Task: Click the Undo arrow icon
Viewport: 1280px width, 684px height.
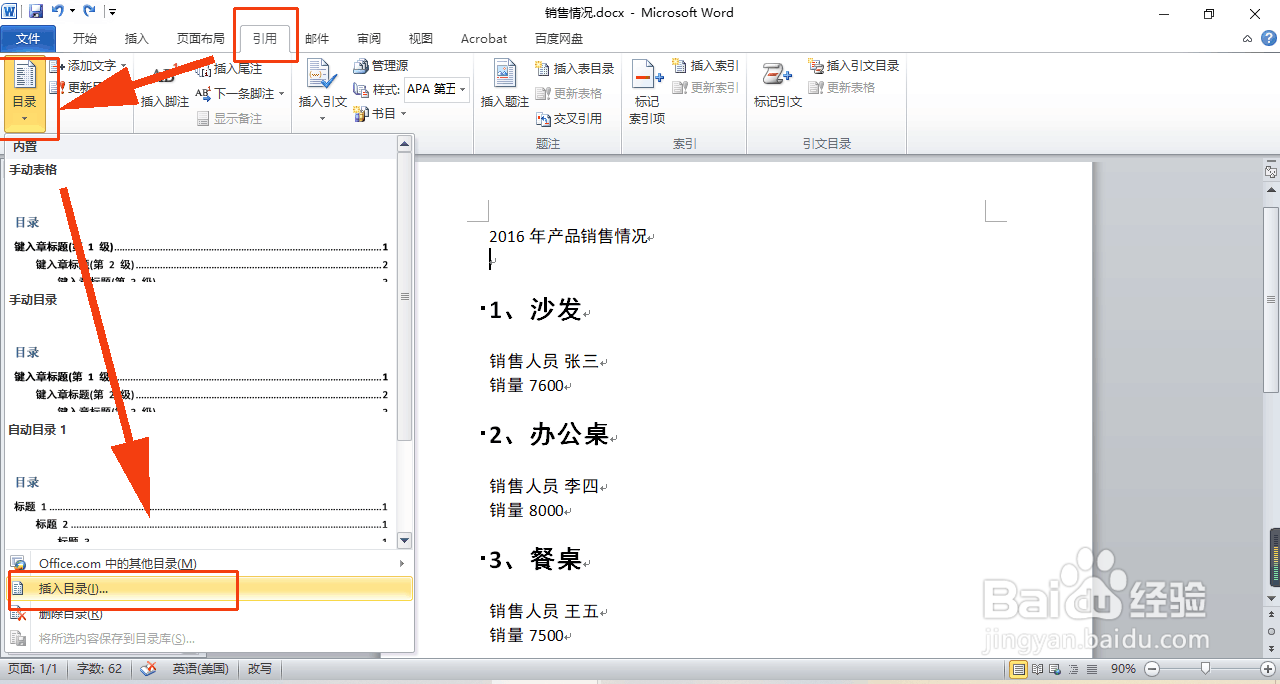Action: click(x=58, y=12)
